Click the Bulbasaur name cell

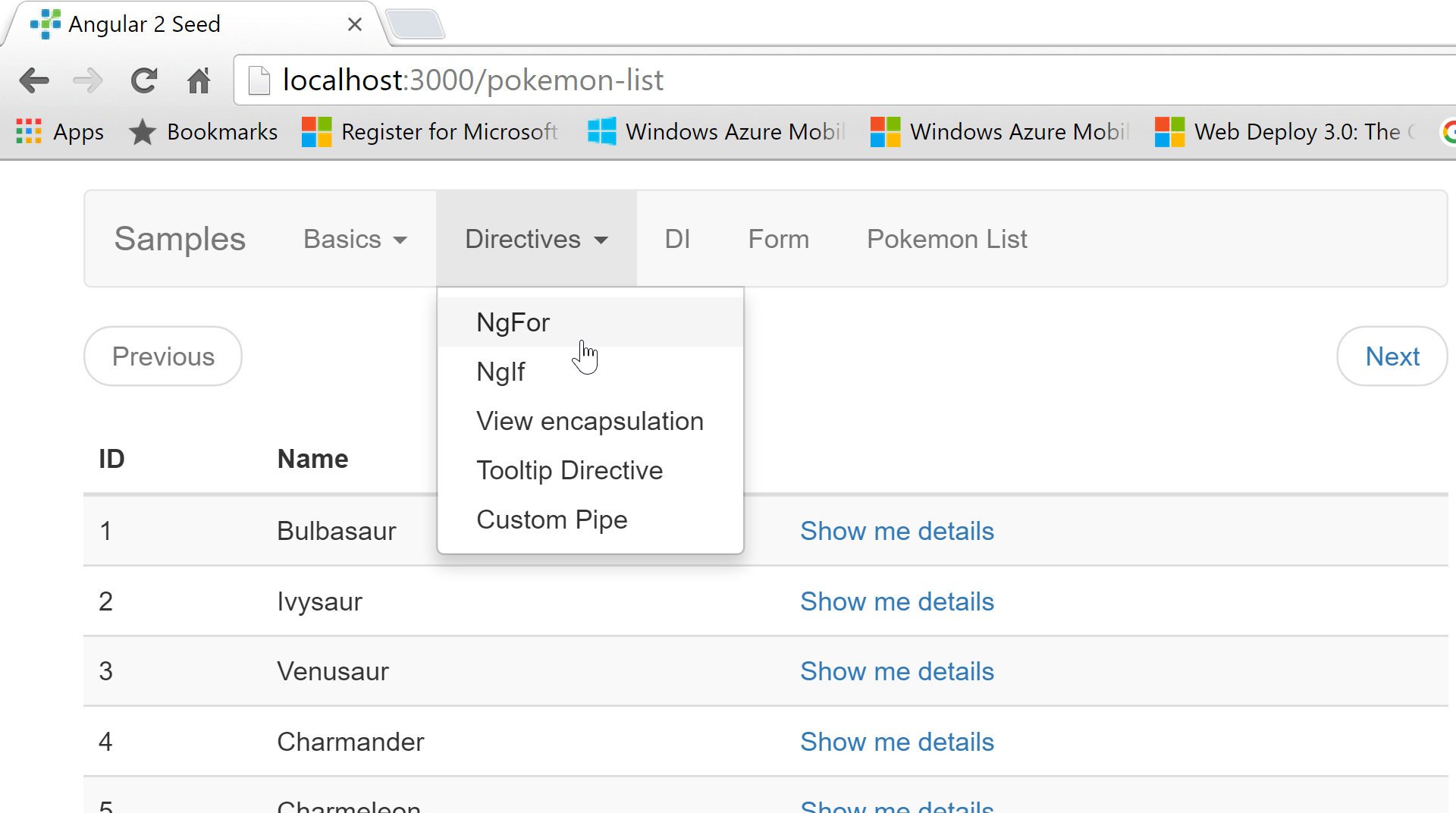pos(337,531)
